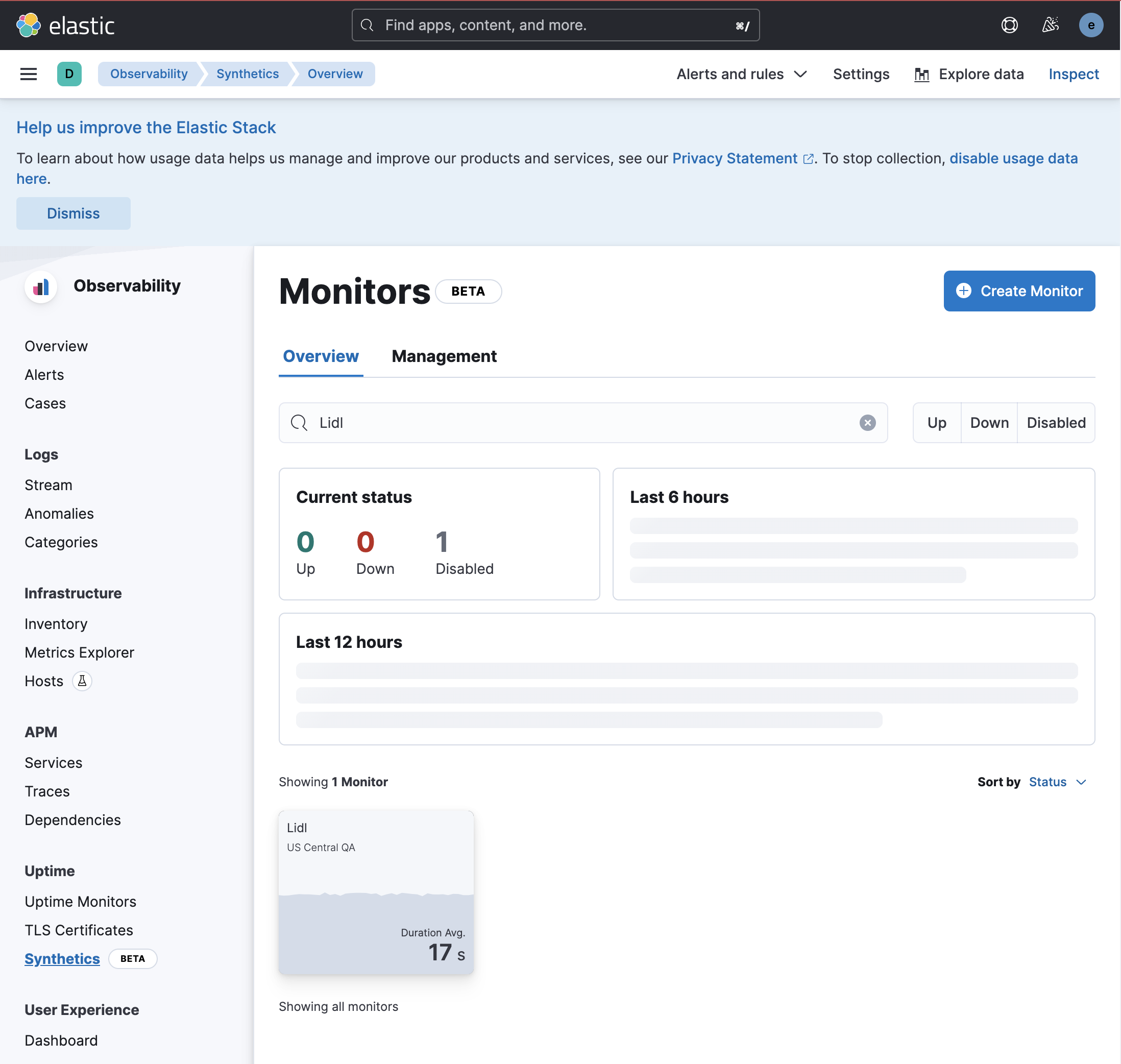
Task: Enable the Down status filter
Action: tap(989, 423)
